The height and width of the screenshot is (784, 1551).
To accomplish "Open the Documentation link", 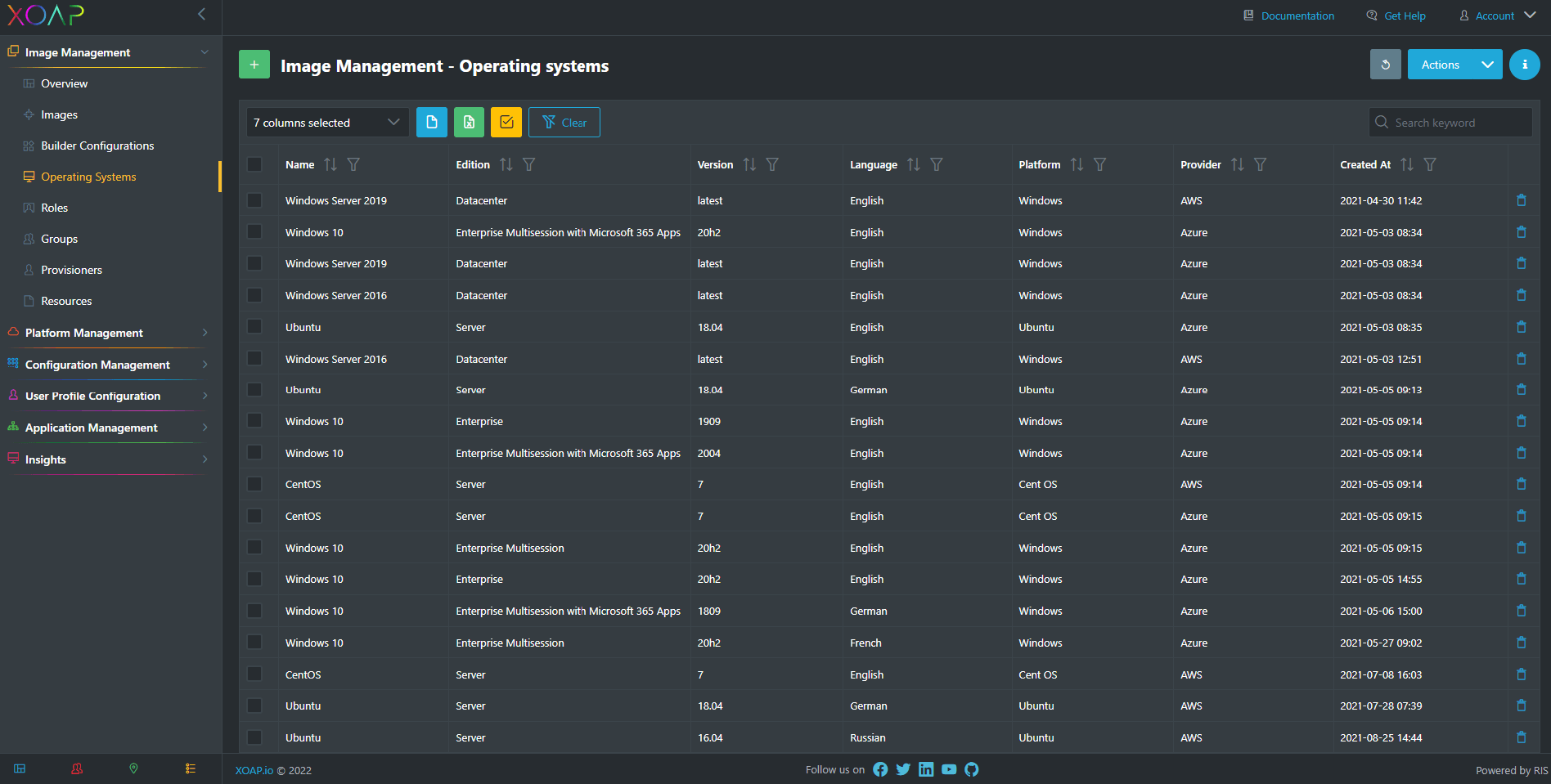I will [x=1288, y=16].
